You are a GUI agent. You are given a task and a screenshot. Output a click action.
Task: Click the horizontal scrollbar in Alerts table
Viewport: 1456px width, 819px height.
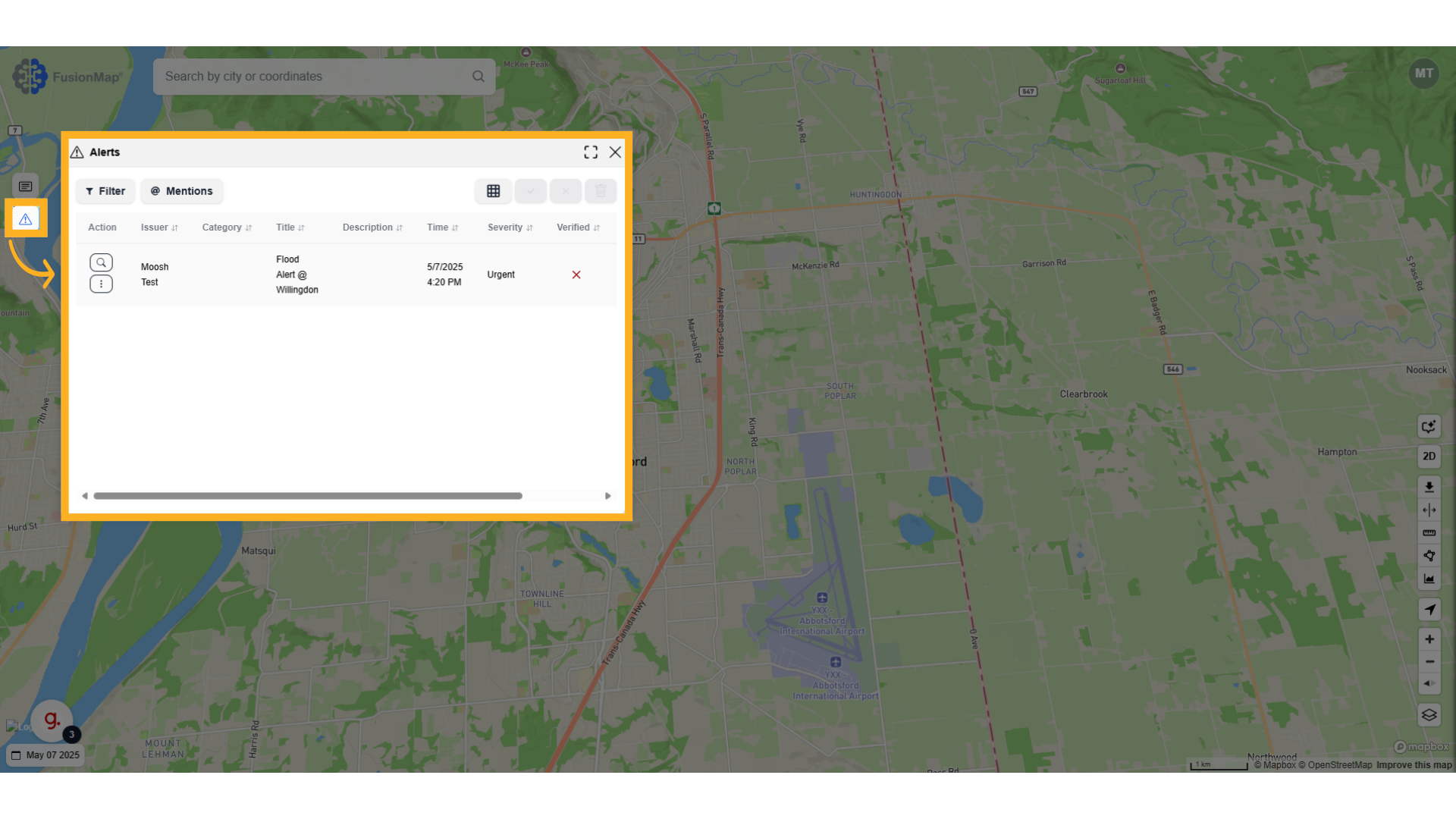coord(308,496)
